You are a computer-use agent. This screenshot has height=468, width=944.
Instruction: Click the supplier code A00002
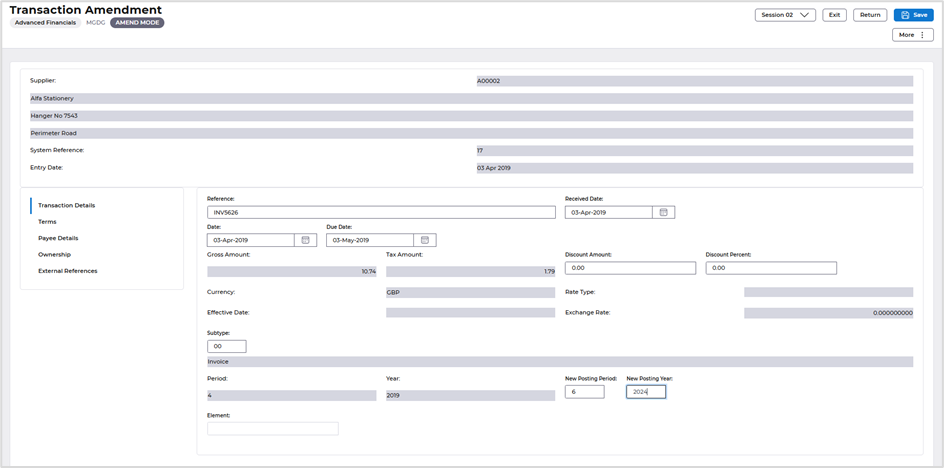click(695, 81)
